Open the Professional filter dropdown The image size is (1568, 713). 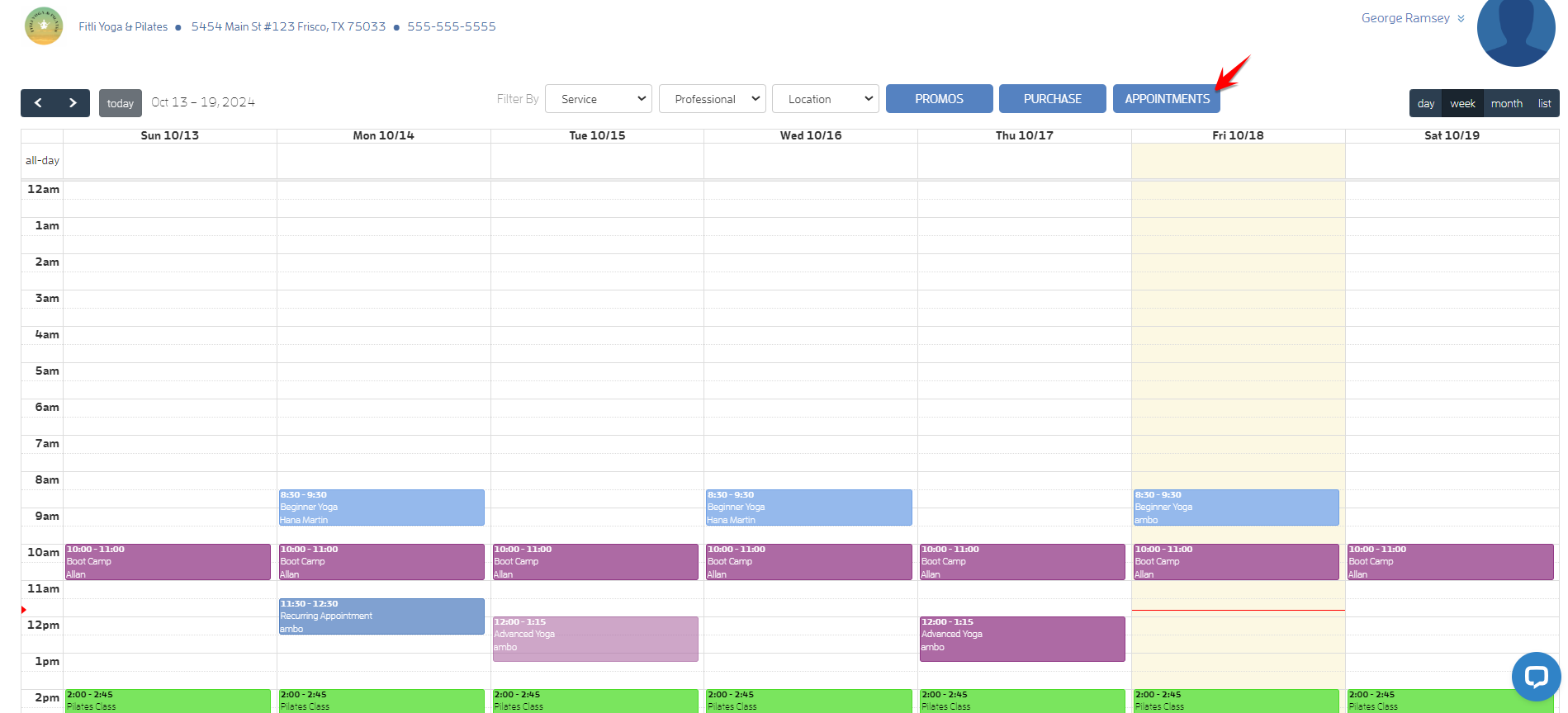tap(713, 99)
